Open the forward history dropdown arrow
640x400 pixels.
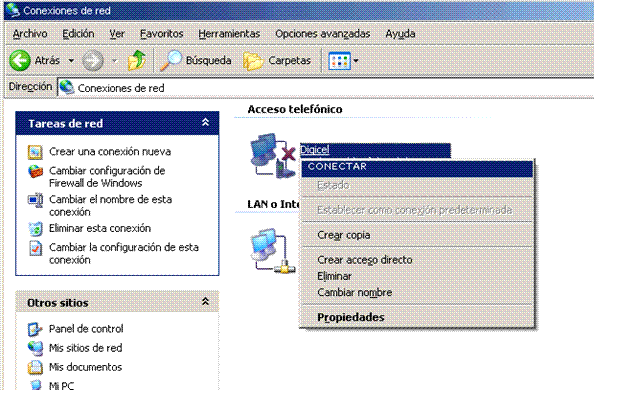tap(114, 61)
